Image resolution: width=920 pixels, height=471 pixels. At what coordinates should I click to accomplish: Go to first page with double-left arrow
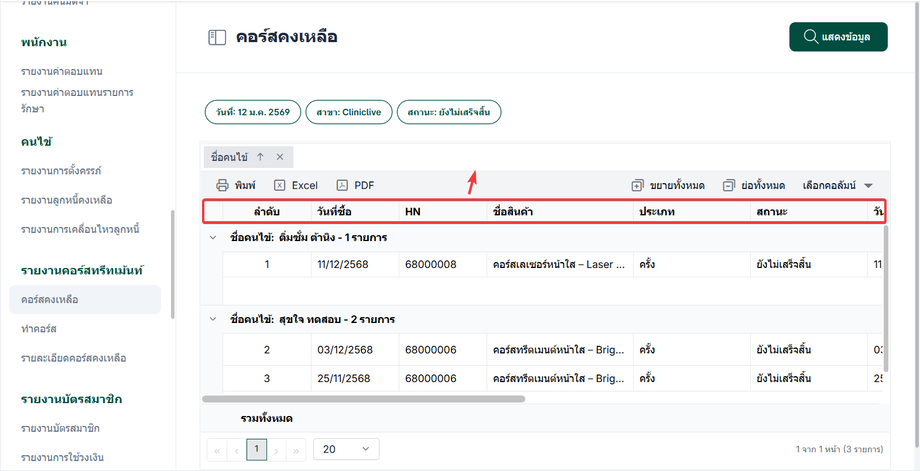pyautogui.click(x=218, y=450)
